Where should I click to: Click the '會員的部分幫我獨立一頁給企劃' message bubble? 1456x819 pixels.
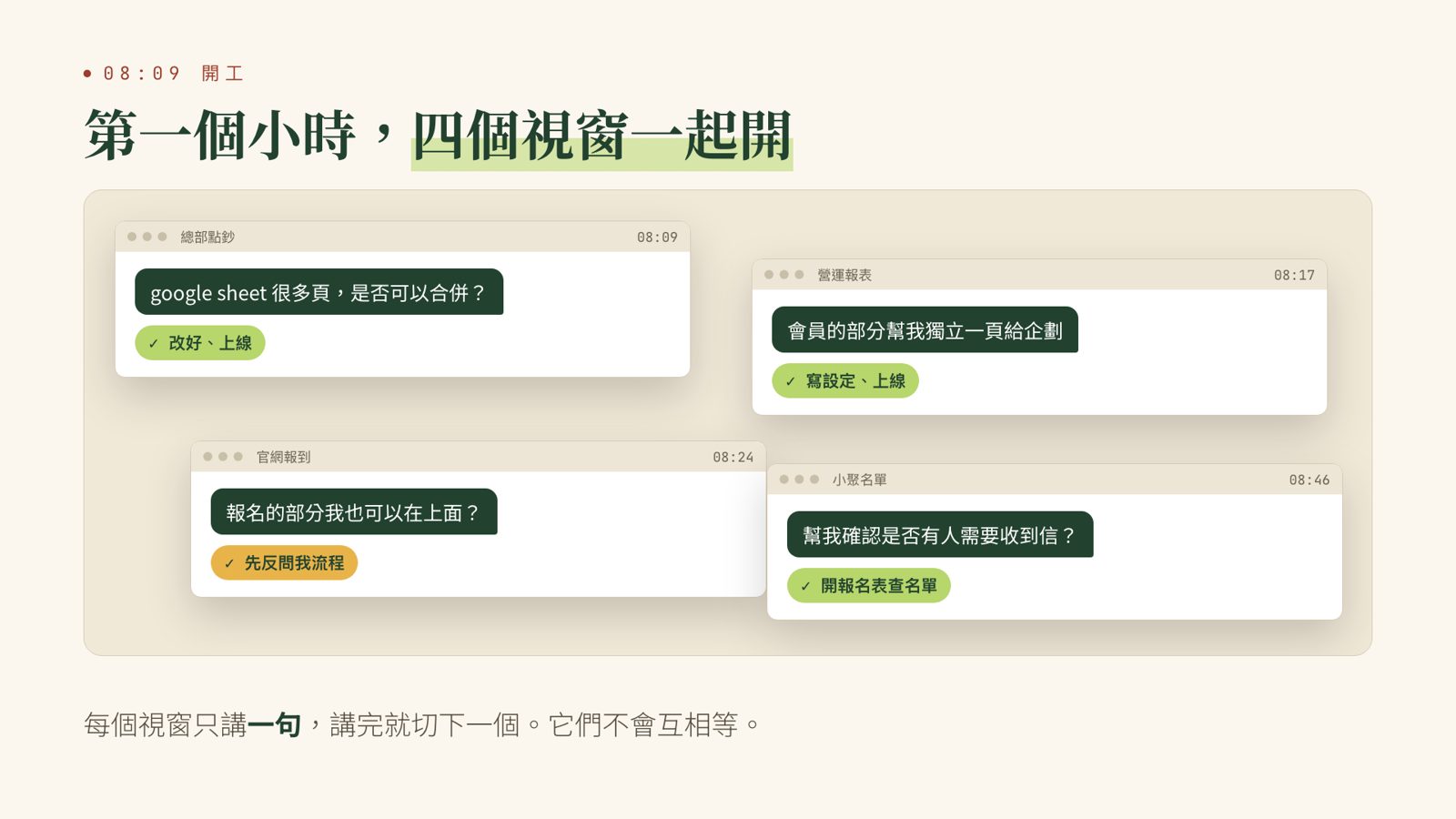[925, 330]
